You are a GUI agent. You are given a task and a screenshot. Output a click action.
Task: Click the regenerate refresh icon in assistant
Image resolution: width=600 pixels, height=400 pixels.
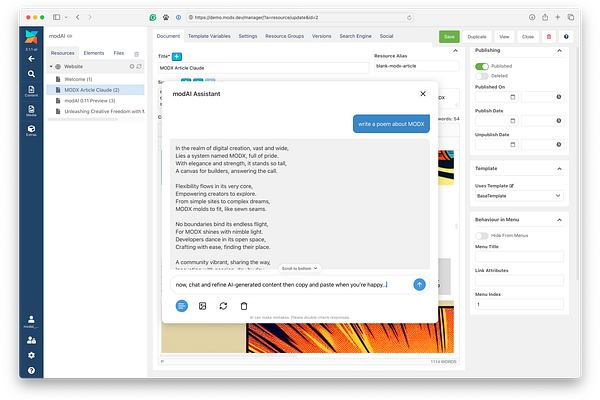tap(223, 306)
